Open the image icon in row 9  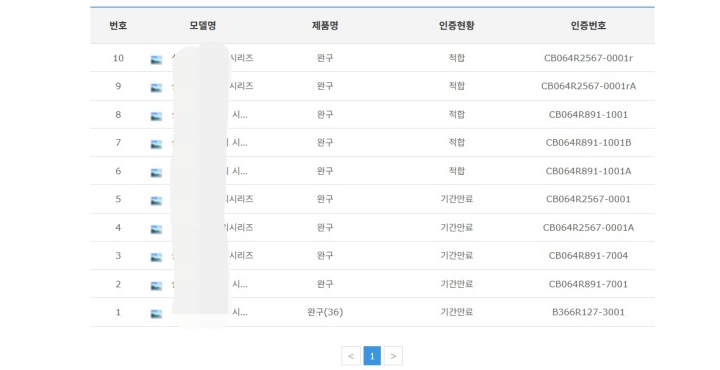coord(156,88)
